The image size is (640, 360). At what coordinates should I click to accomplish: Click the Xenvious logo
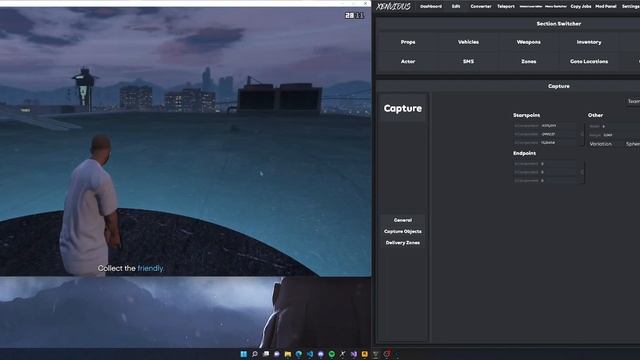(393, 7)
